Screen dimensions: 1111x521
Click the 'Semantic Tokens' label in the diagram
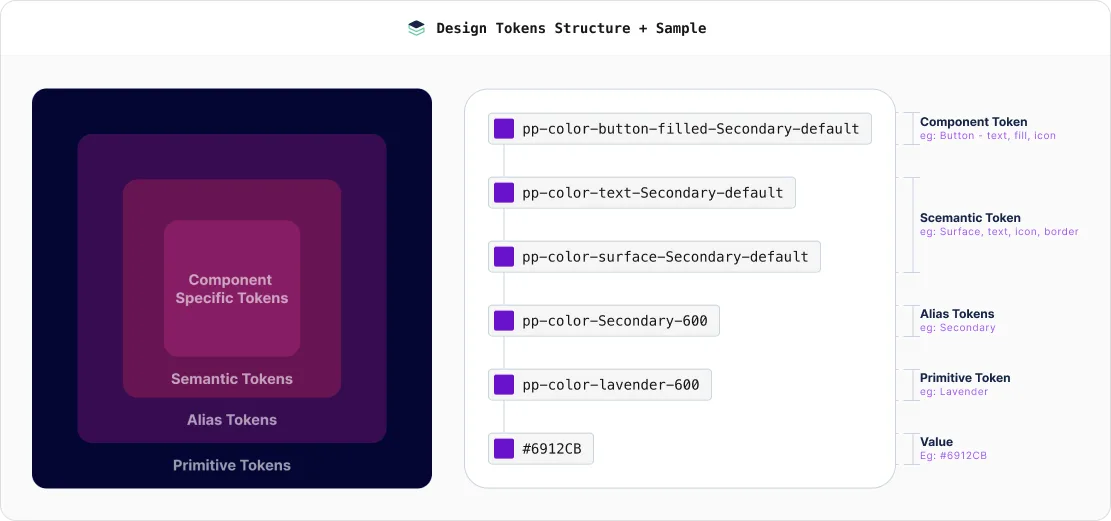(232, 379)
